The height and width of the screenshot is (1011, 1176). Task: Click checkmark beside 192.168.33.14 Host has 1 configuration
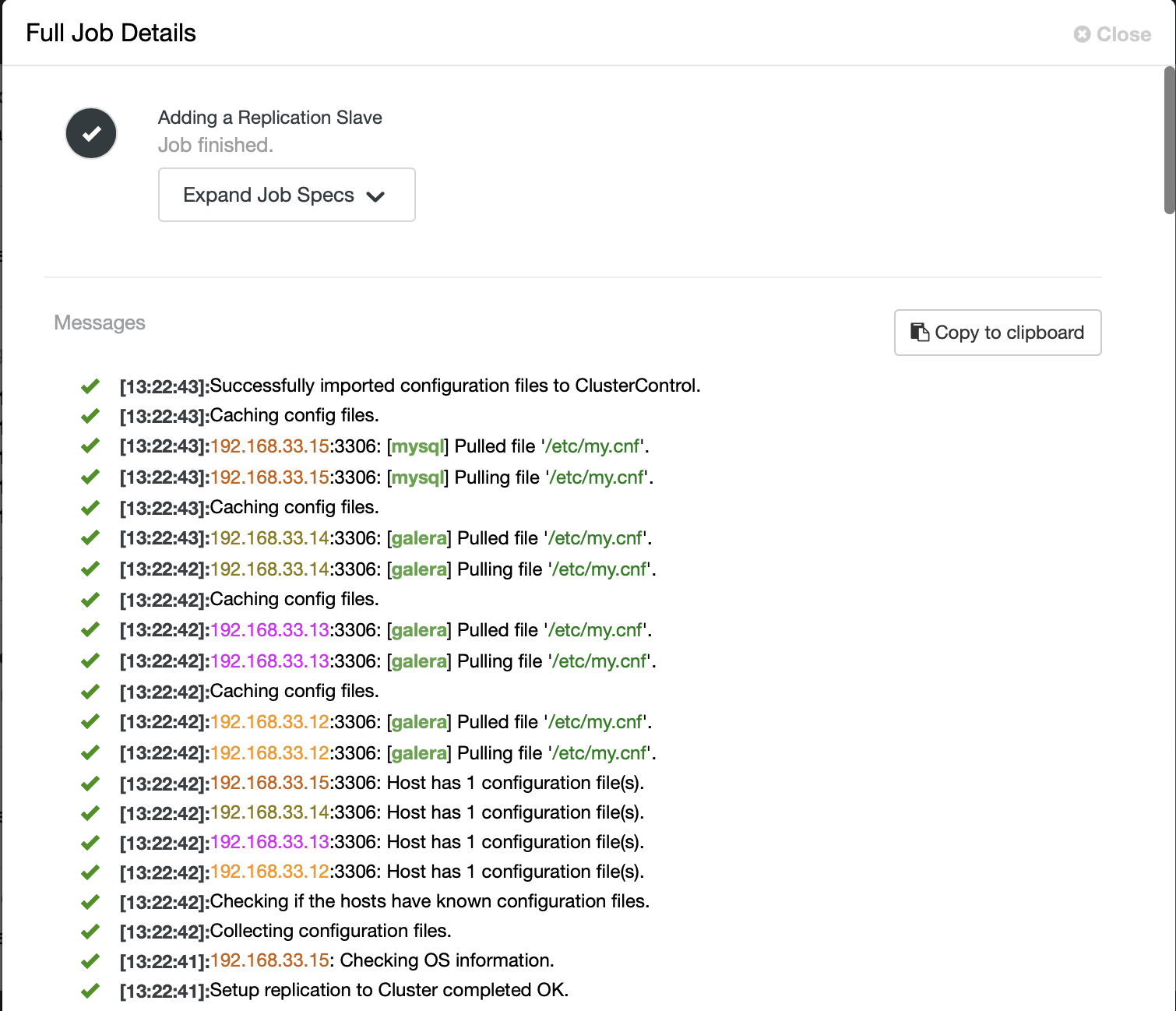[x=90, y=812]
